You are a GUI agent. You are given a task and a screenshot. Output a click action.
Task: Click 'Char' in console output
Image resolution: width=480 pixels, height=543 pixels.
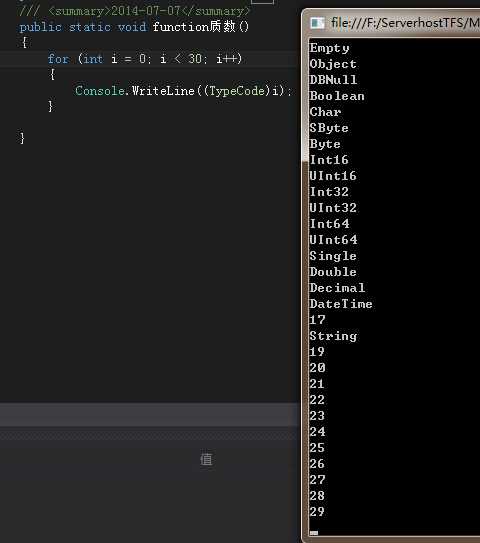325,112
